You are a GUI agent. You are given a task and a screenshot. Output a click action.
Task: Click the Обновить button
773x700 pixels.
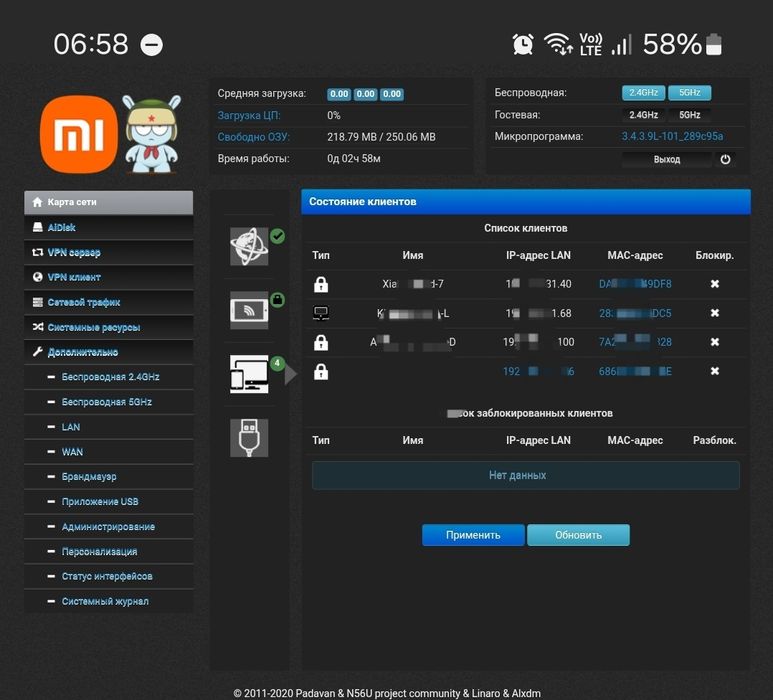point(578,535)
